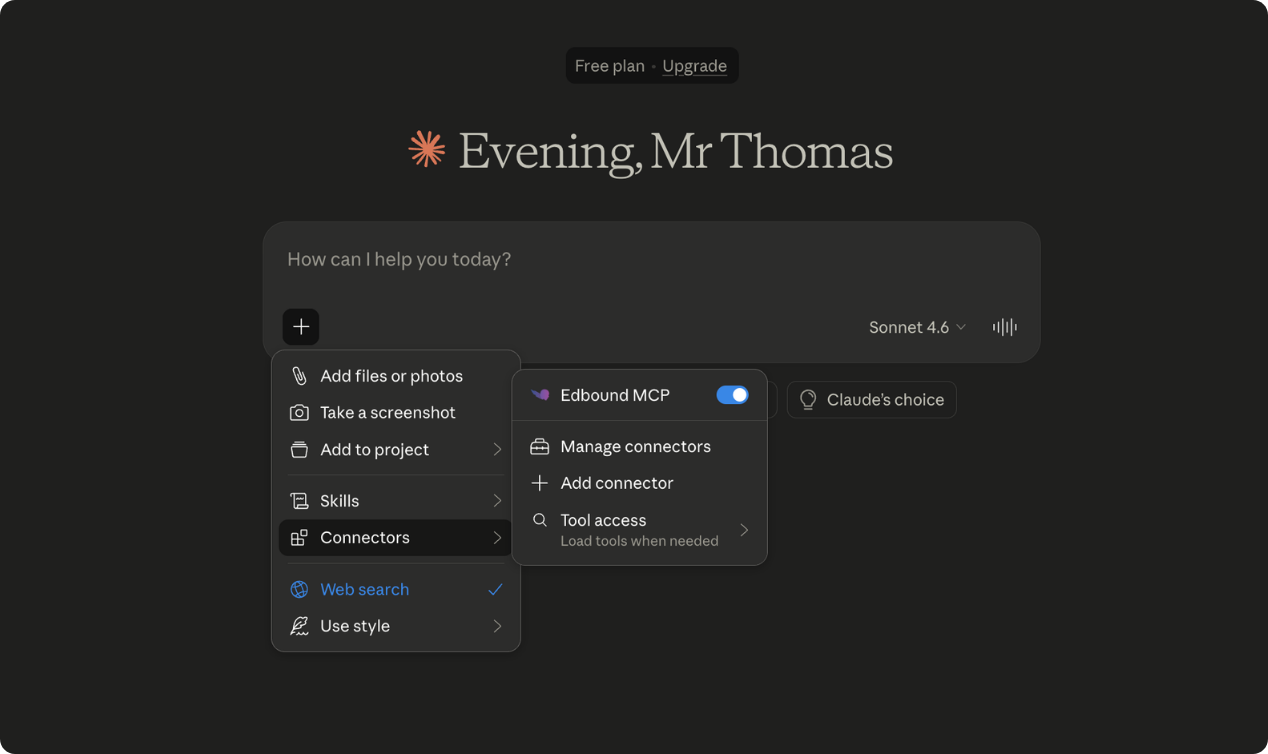Click the lightbulb icon in Claude's choice
The image size is (1268, 754).
pyautogui.click(x=808, y=400)
